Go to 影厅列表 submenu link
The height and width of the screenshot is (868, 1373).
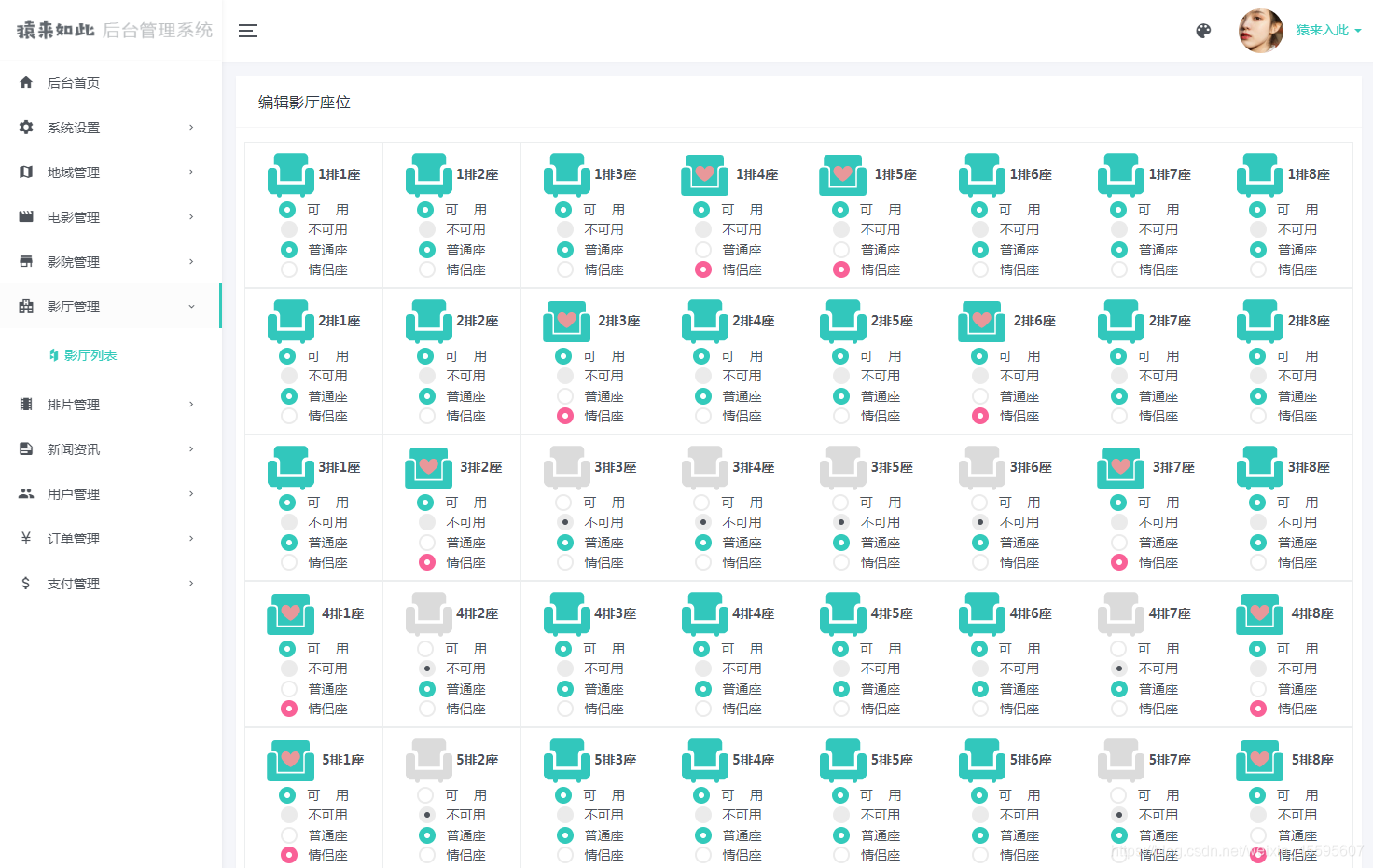point(83,355)
